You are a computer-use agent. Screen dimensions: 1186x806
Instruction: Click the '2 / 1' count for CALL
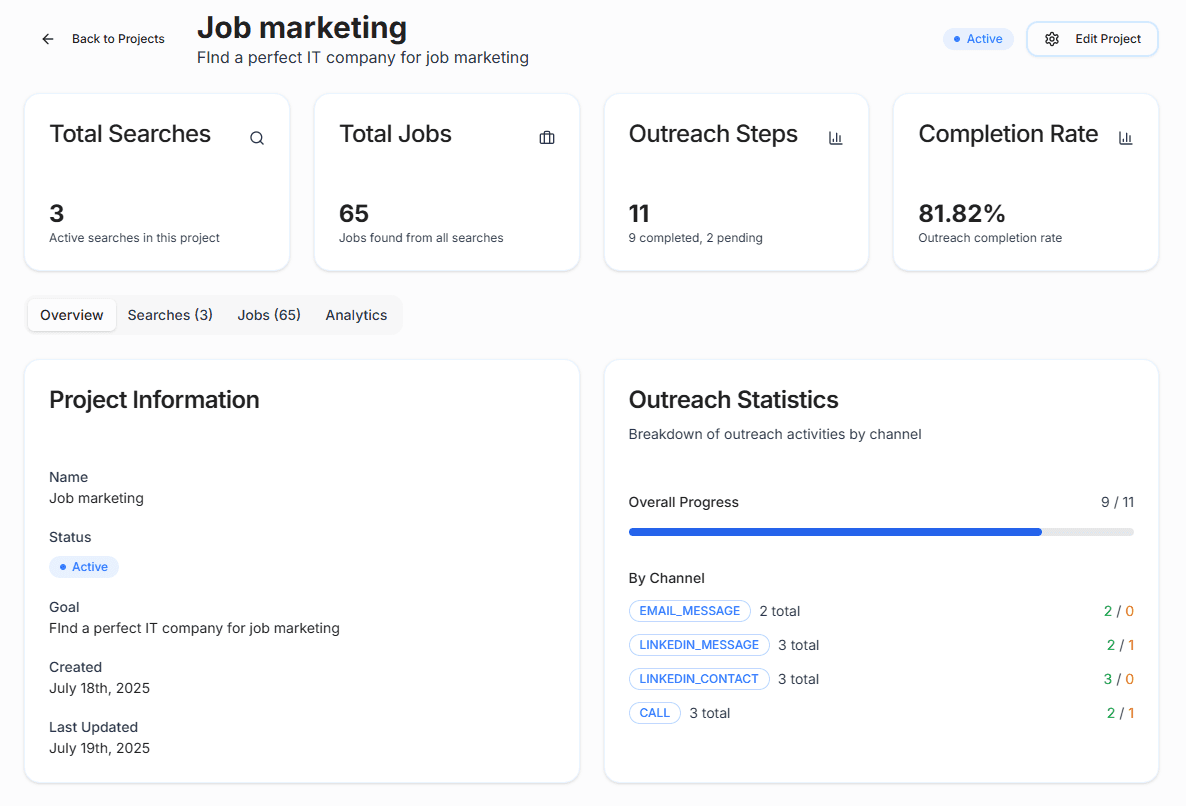pos(1120,713)
